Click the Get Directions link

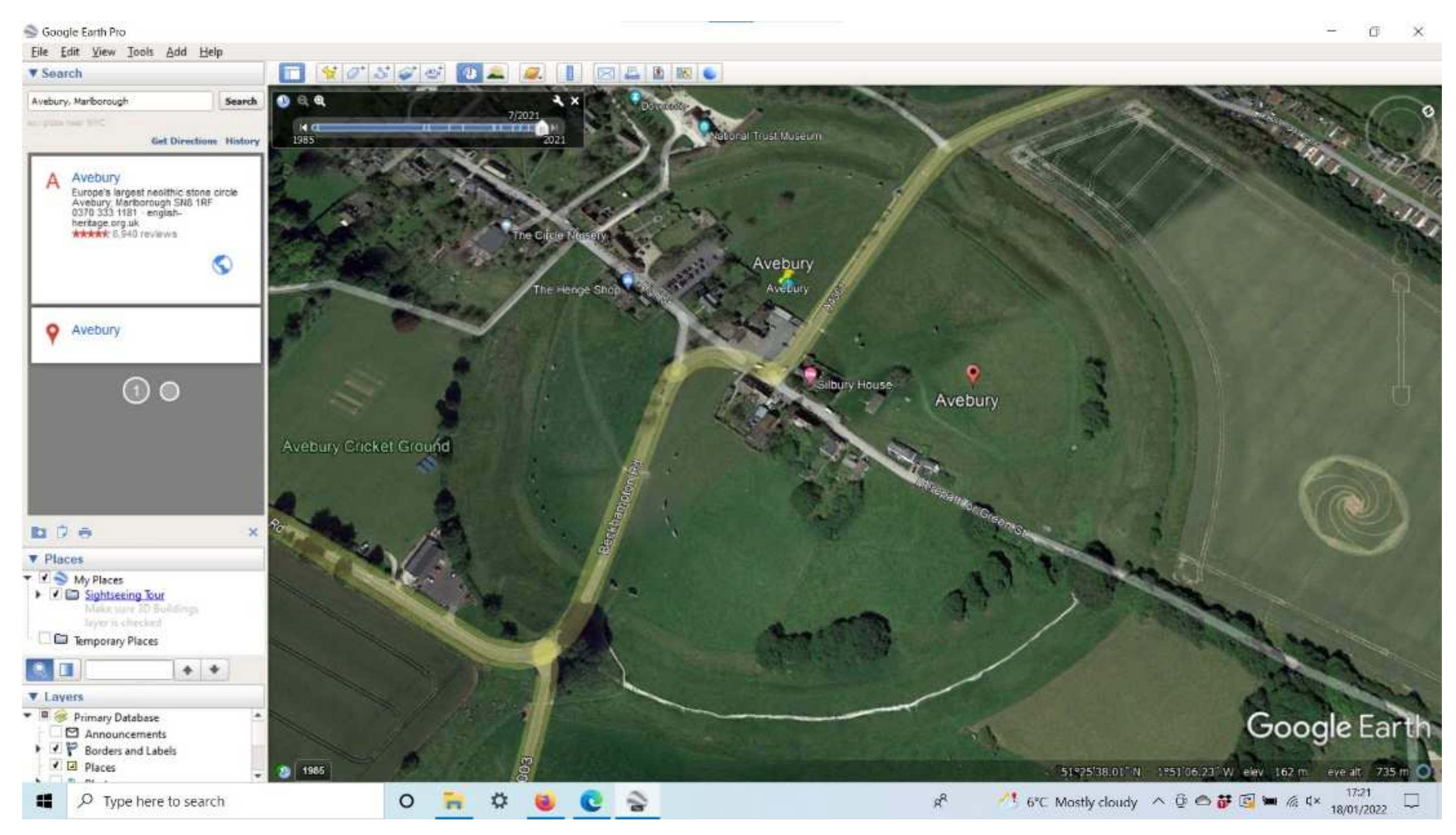click(184, 141)
